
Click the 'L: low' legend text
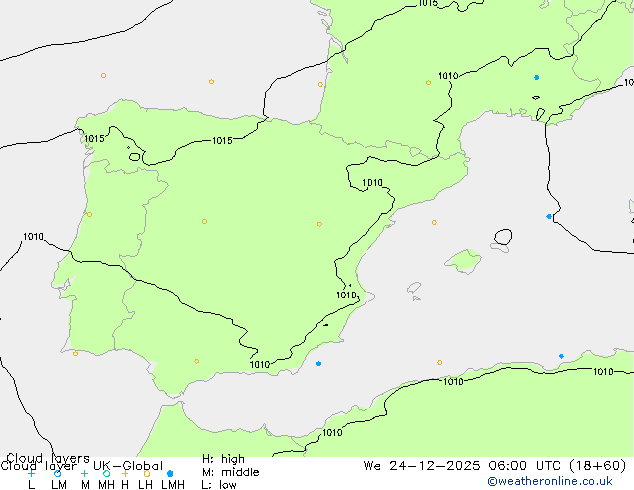pyautogui.click(x=219, y=485)
